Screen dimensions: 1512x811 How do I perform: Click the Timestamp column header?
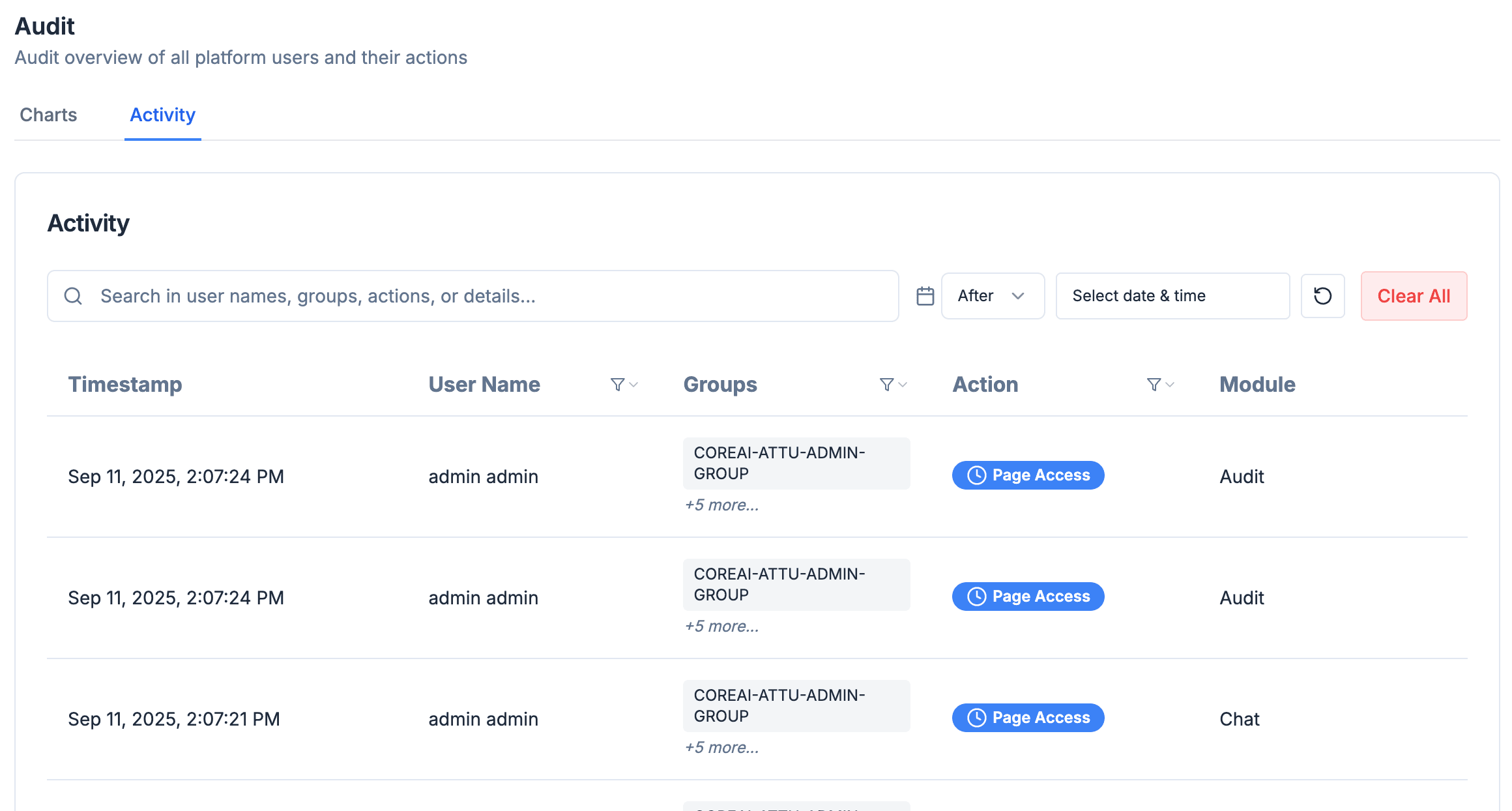(125, 385)
